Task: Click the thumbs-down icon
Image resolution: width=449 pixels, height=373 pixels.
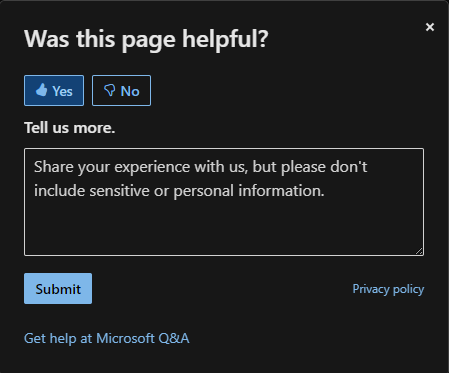Action: [110, 90]
